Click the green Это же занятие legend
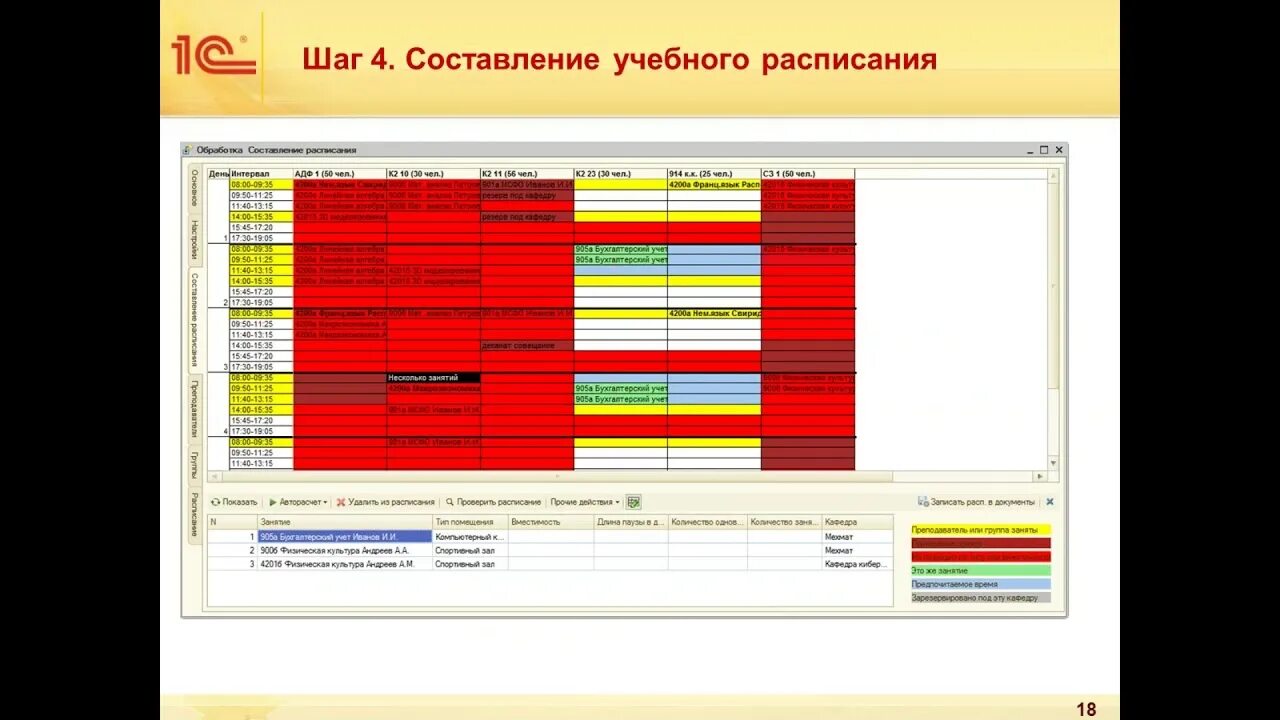Image resolution: width=1280 pixels, height=720 pixels. tap(980, 570)
